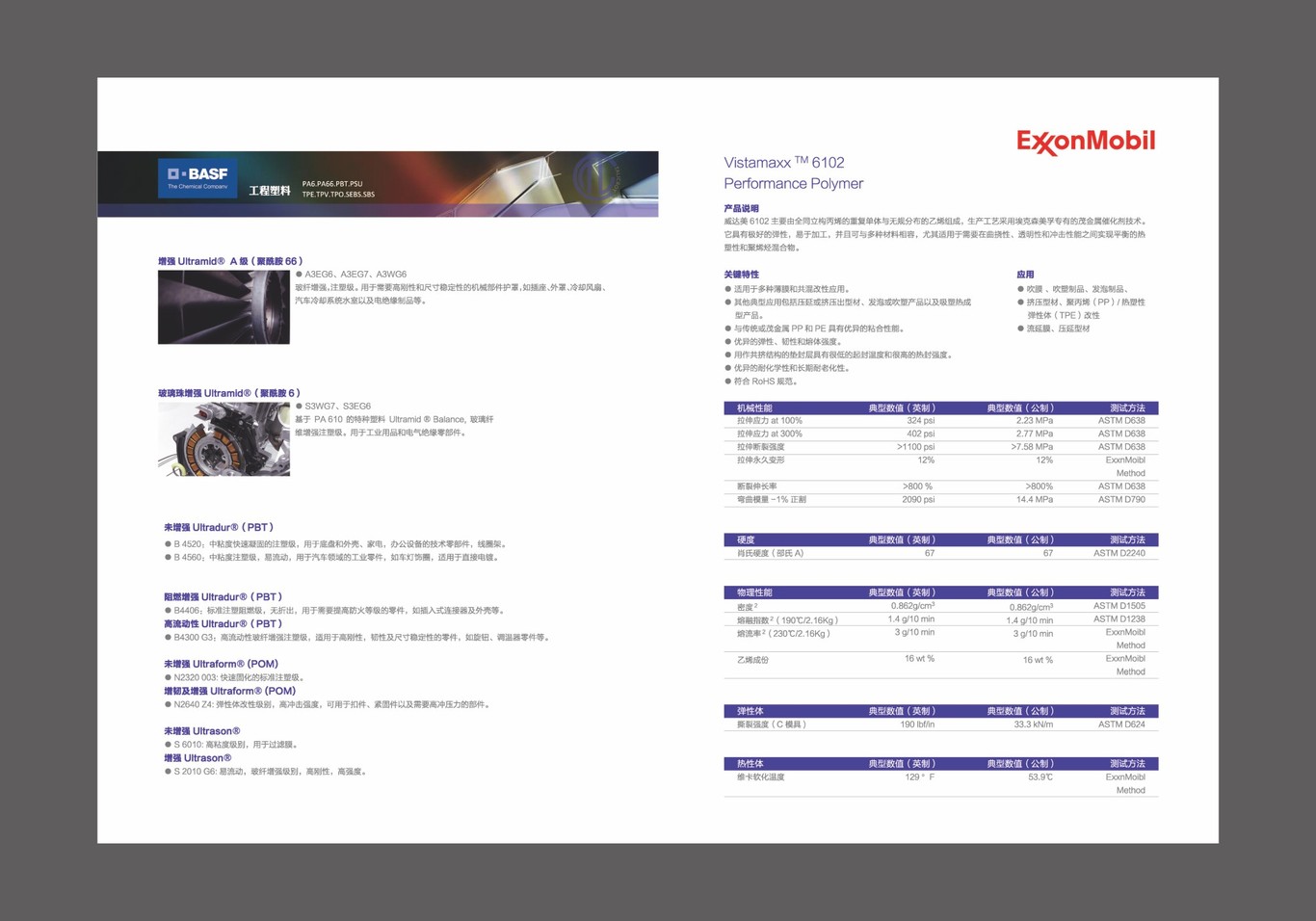This screenshot has width=1316, height=921.
Task: Click the '弹性体' table header
Action: point(750,712)
